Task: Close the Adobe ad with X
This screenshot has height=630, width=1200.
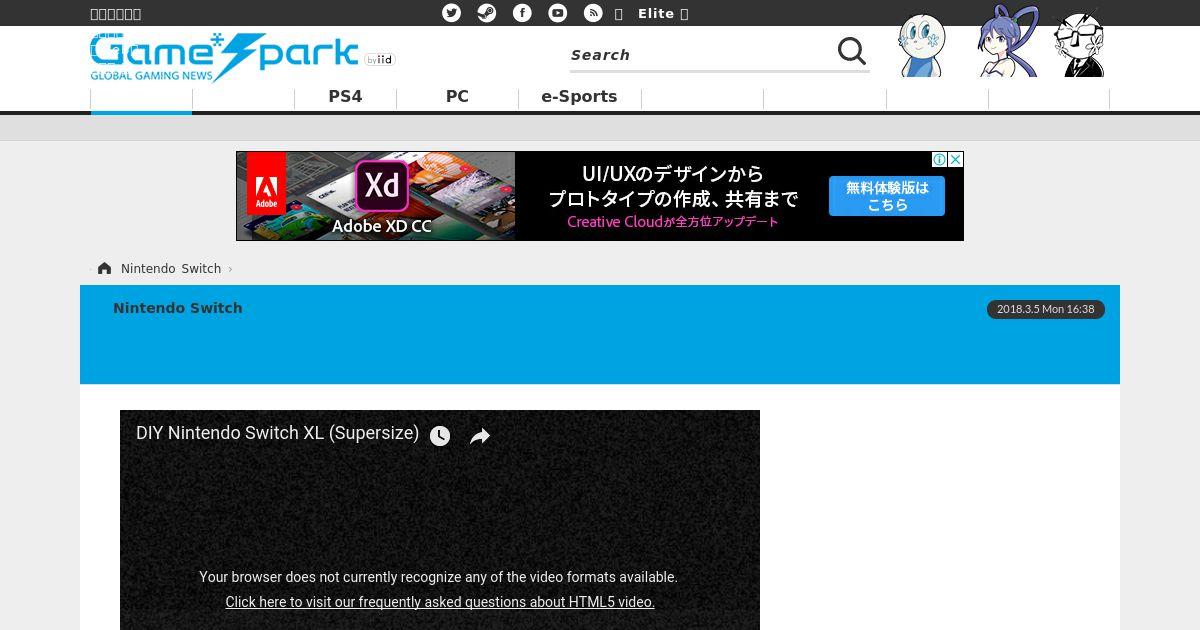Action: (955, 160)
